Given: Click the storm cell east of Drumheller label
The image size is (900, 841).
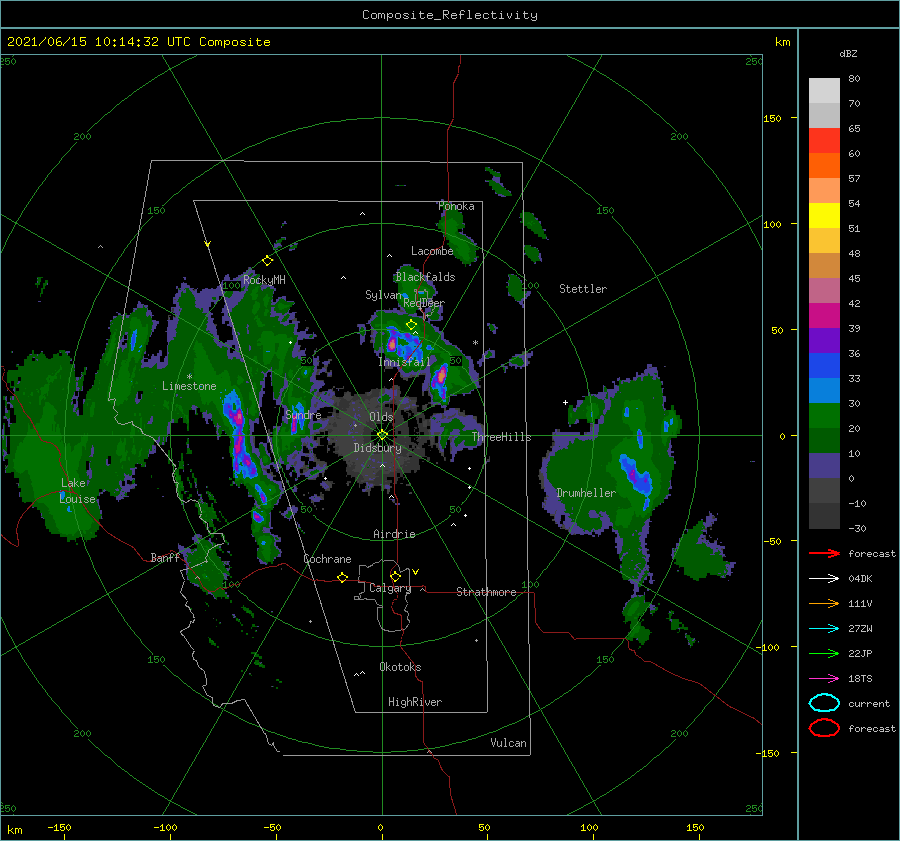Looking at the screenshot, I should pos(636,474).
